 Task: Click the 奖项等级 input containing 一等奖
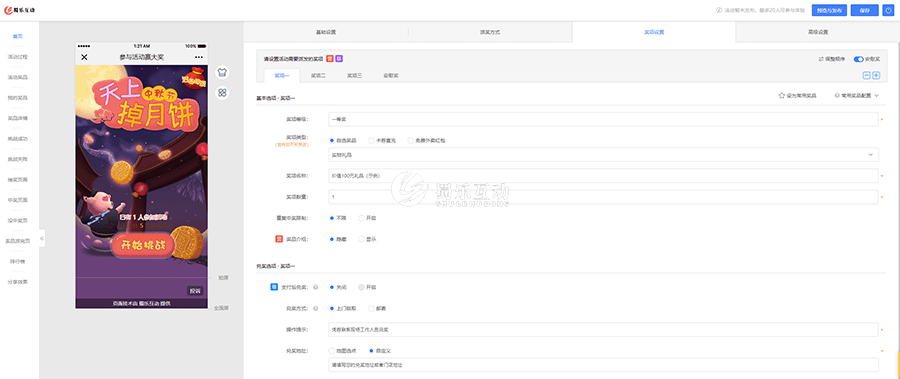(603, 119)
